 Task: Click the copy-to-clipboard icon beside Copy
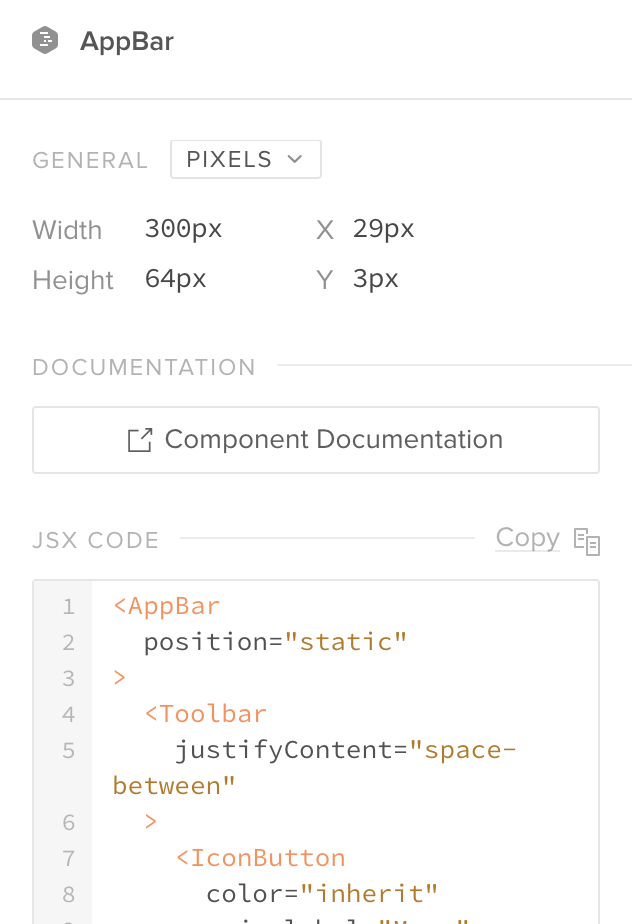(x=587, y=541)
